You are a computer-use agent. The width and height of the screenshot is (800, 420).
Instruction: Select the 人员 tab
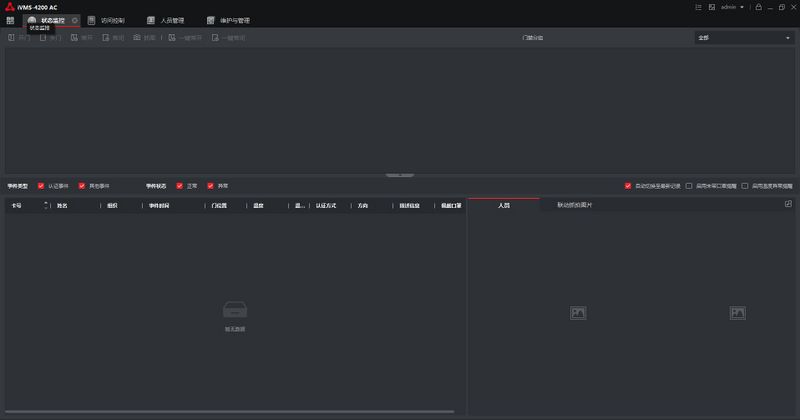pyautogui.click(x=504, y=205)
